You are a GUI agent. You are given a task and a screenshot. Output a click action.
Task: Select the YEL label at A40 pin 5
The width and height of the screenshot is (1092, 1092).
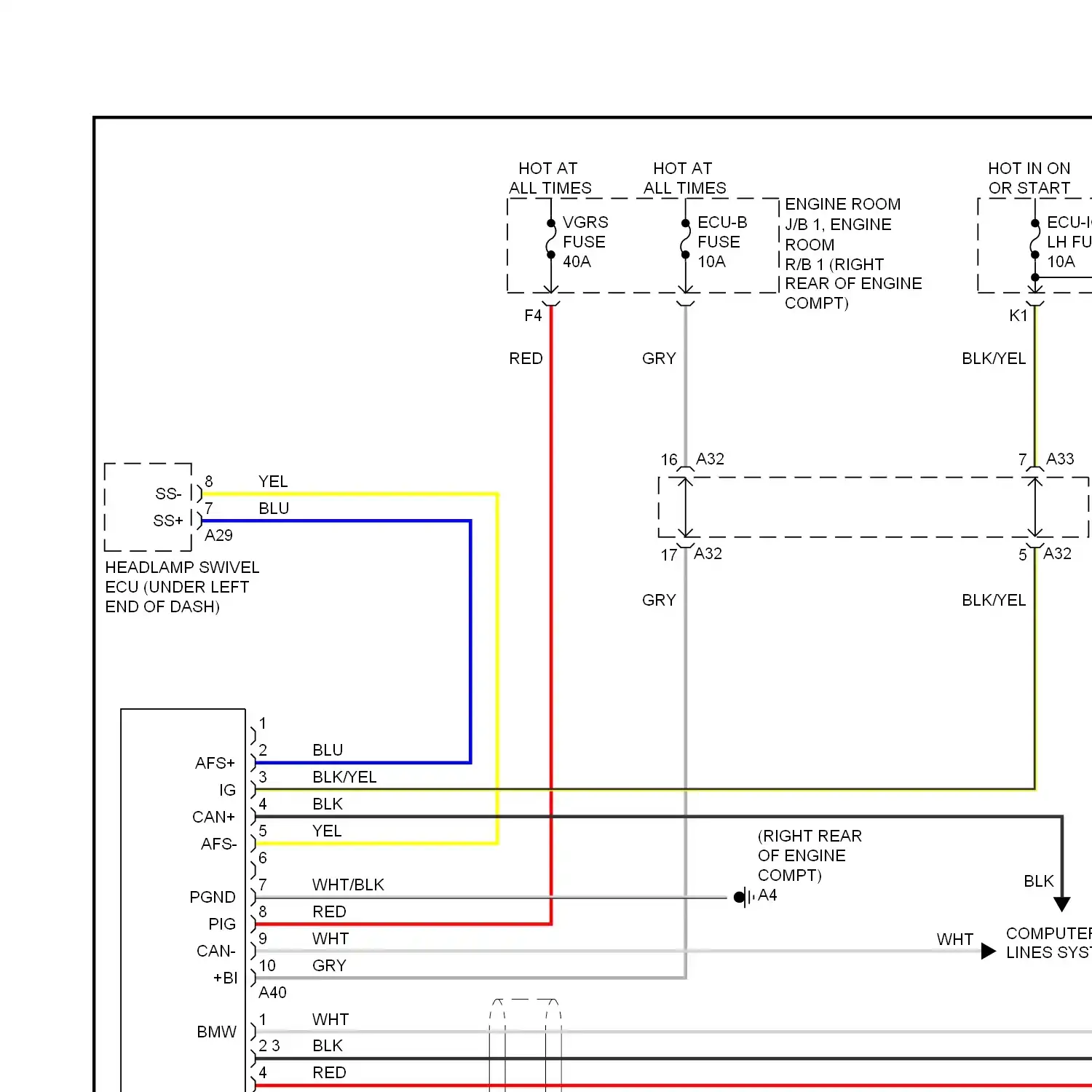[x=327, y=831]
